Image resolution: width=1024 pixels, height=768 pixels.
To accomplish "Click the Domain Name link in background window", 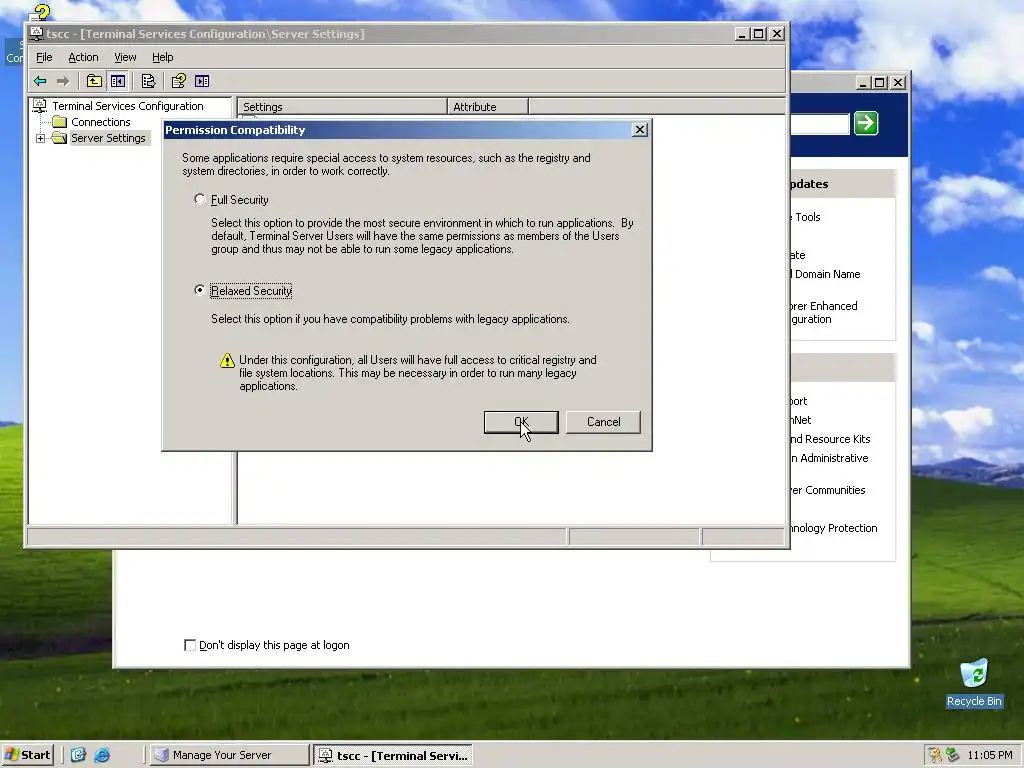I will (x=825, y=274).
